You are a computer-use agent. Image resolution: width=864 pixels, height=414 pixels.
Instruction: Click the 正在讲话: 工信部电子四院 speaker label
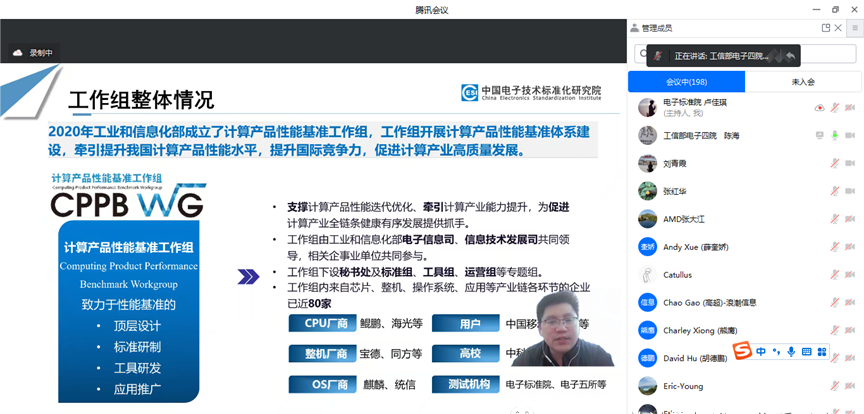[x=721, y=56]
